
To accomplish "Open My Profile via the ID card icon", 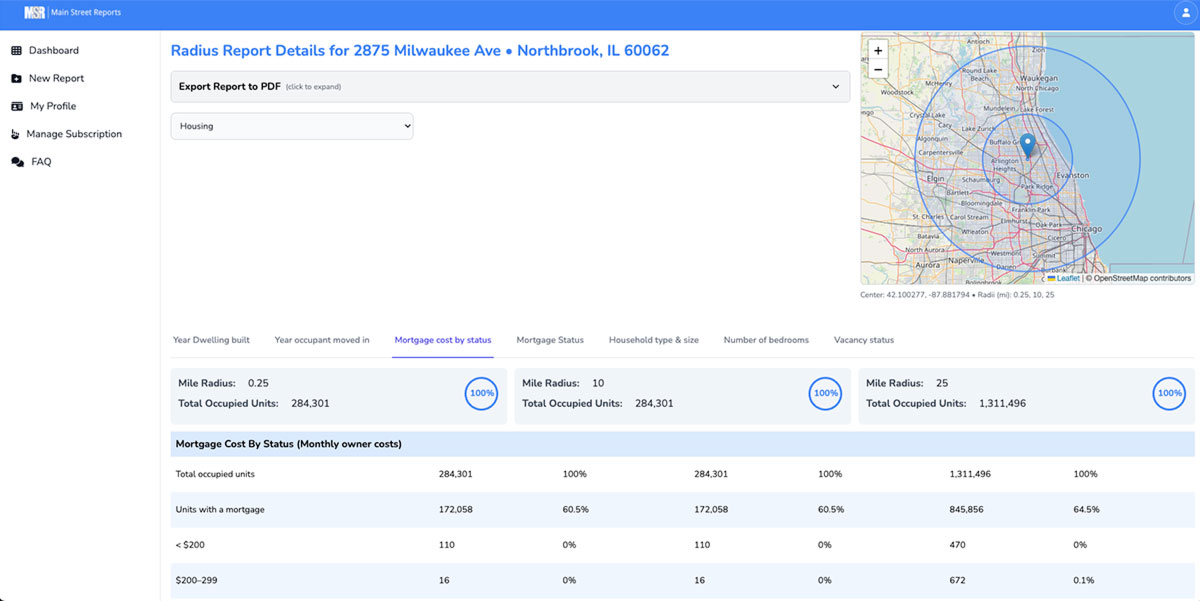I will point(17,106).
